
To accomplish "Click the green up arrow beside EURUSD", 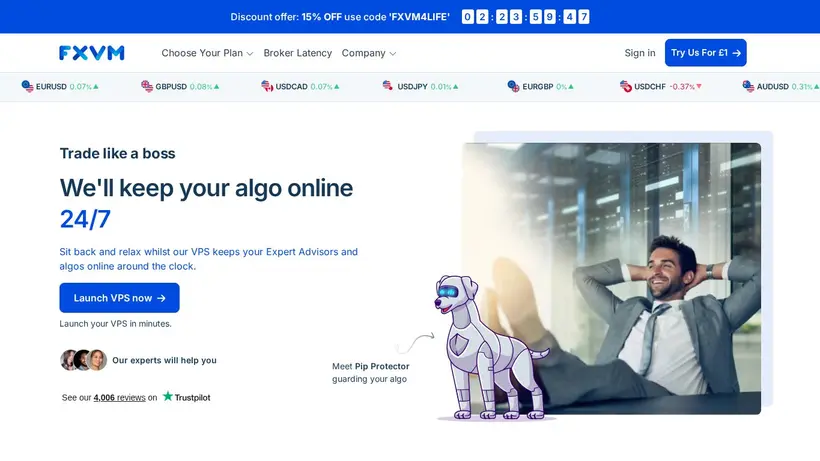I will [x=96, y=86].
